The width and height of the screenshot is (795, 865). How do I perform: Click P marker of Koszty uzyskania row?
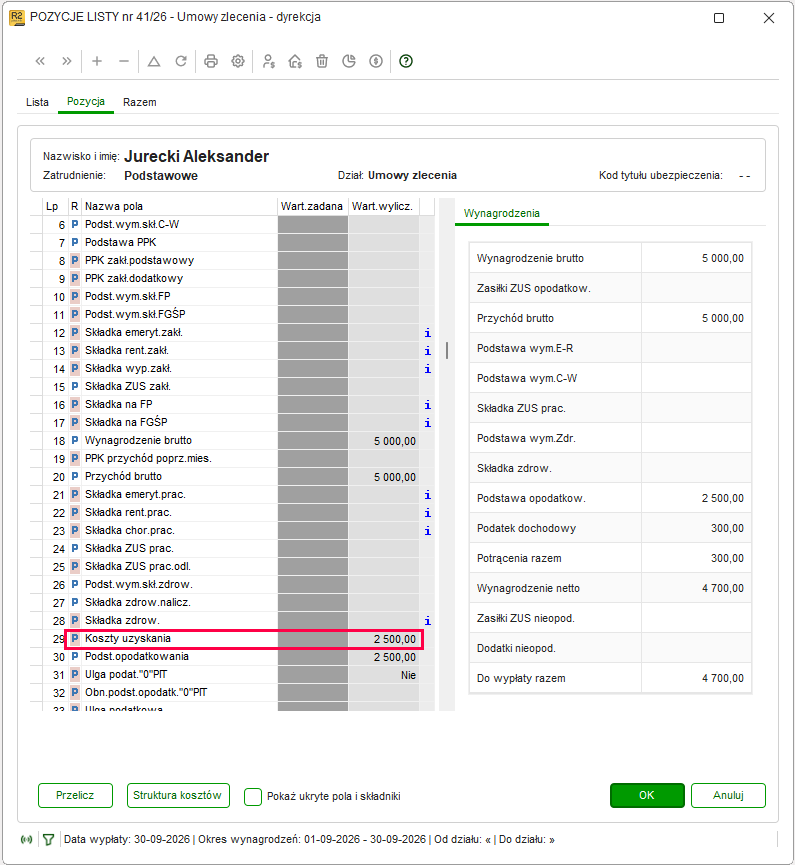(x=74, y=639)
